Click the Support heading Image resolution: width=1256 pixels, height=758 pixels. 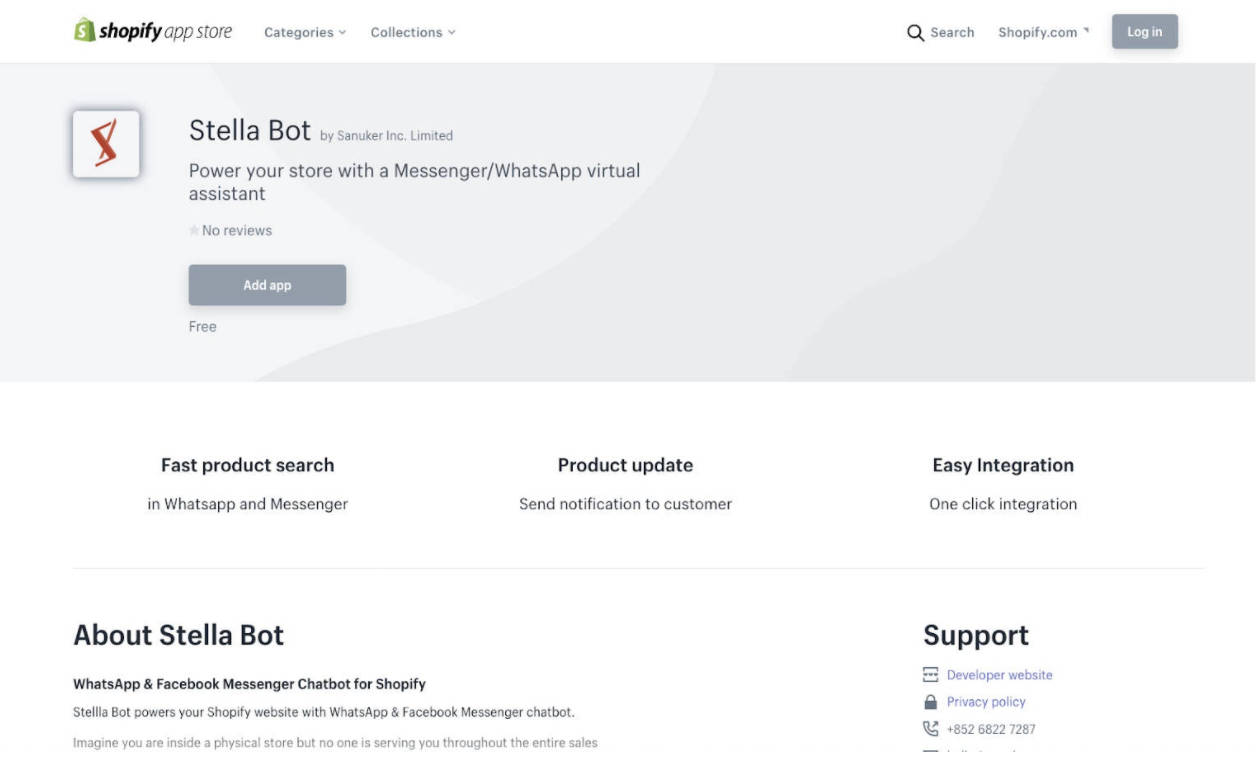click(x=976, y=636)
